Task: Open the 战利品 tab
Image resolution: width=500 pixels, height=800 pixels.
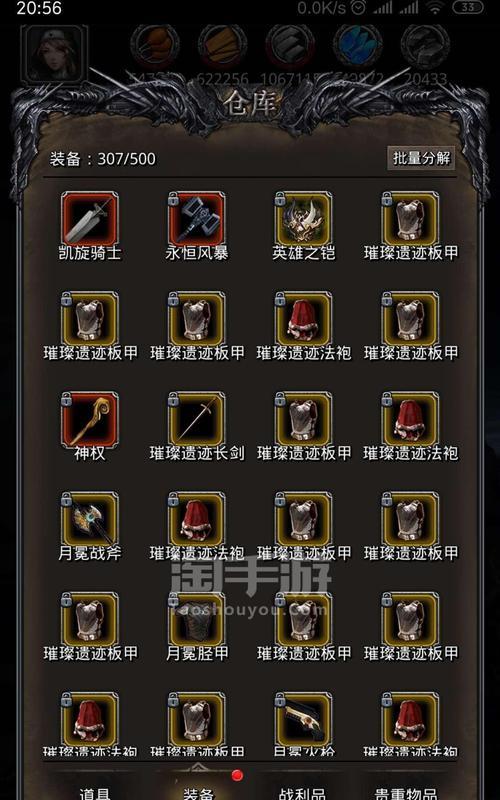Action: pyautogui.click(x=303, y=792)
